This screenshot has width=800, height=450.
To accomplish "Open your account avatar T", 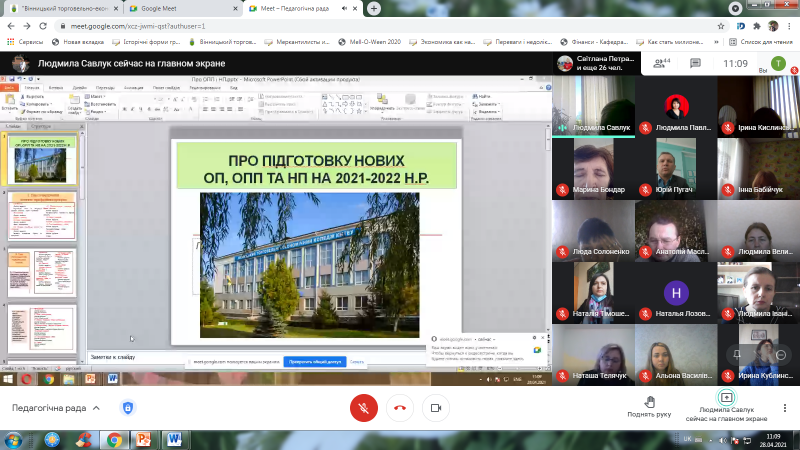I will [x=778, y=63].
